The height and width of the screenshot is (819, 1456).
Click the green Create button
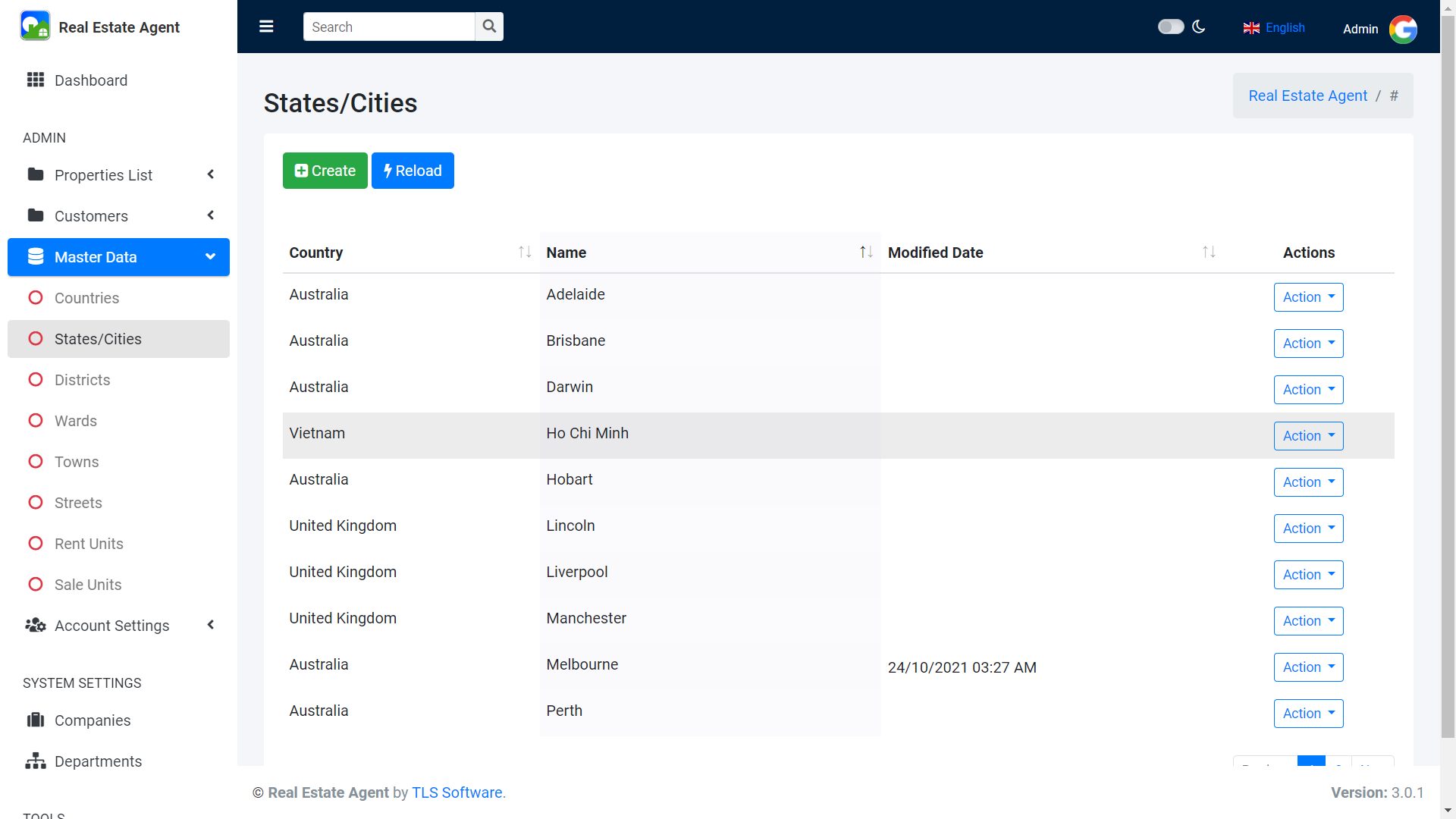[x=325, y=171]
